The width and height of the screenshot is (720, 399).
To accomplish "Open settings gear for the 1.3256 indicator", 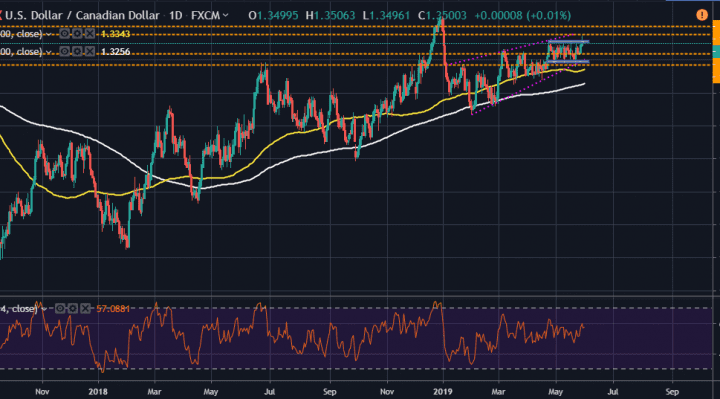I will pos(77,51).
